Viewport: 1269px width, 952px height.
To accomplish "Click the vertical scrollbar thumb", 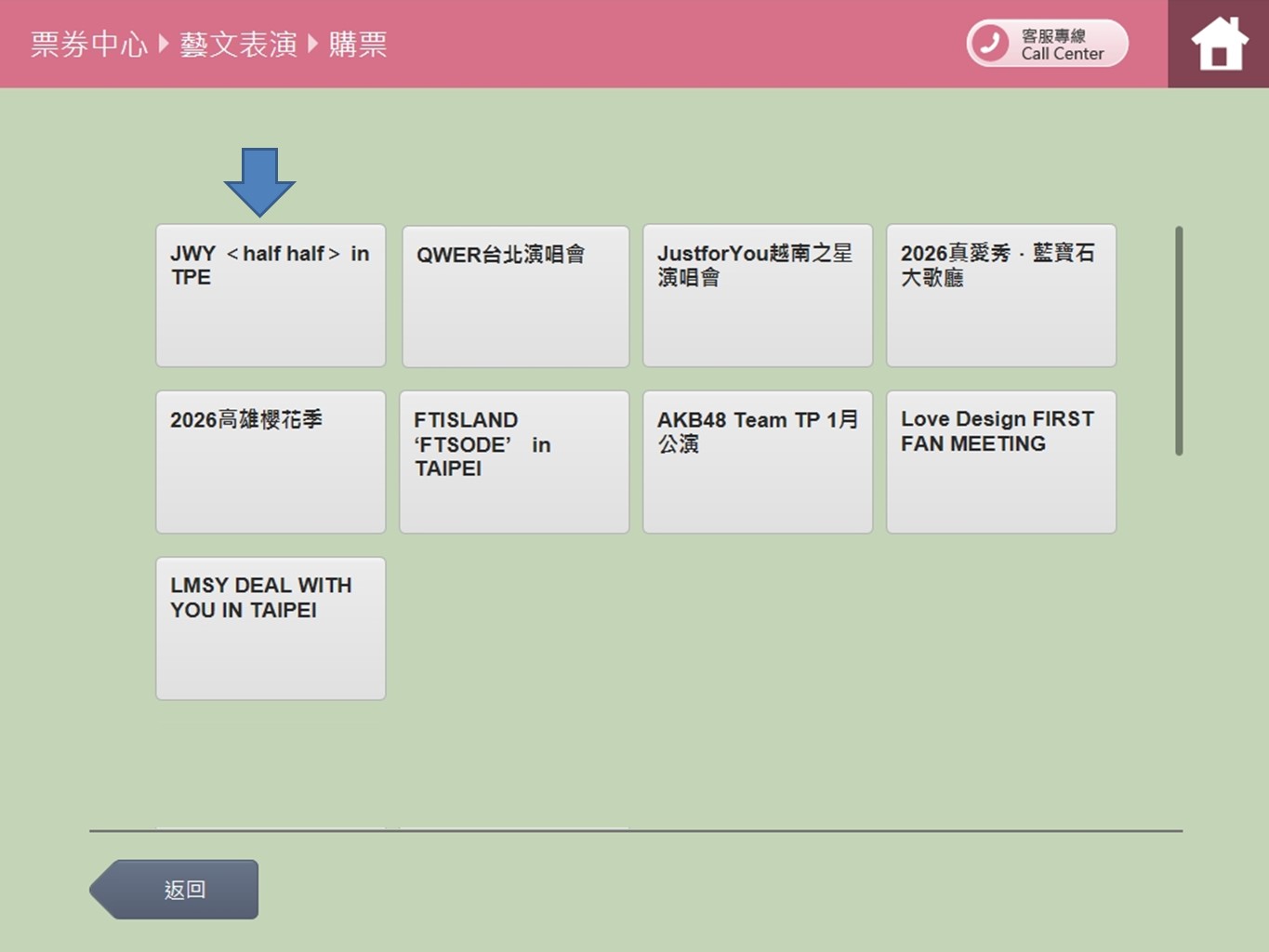I will pos(1179,340).
